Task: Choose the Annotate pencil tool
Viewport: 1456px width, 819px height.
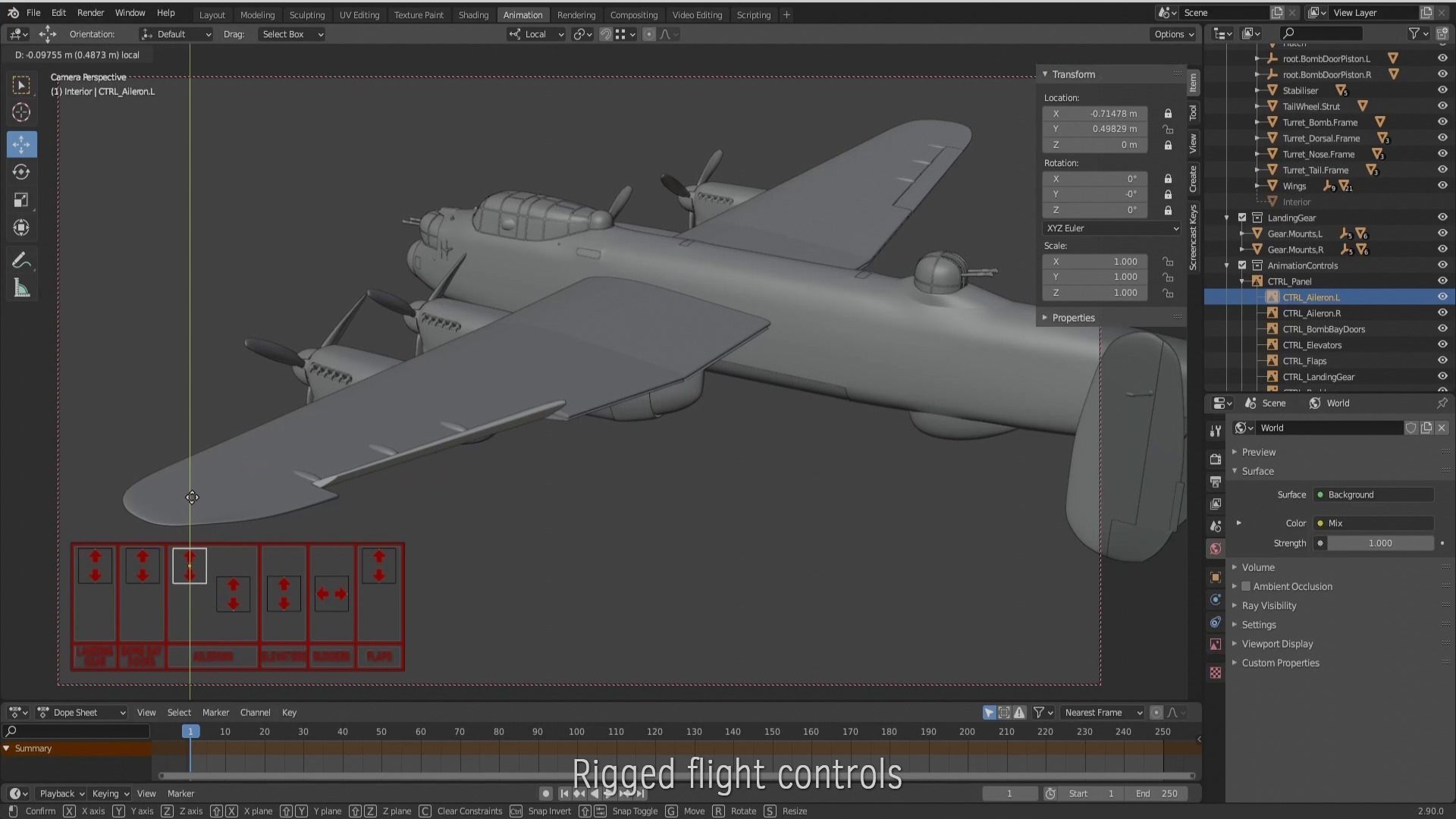Action: 21,261
